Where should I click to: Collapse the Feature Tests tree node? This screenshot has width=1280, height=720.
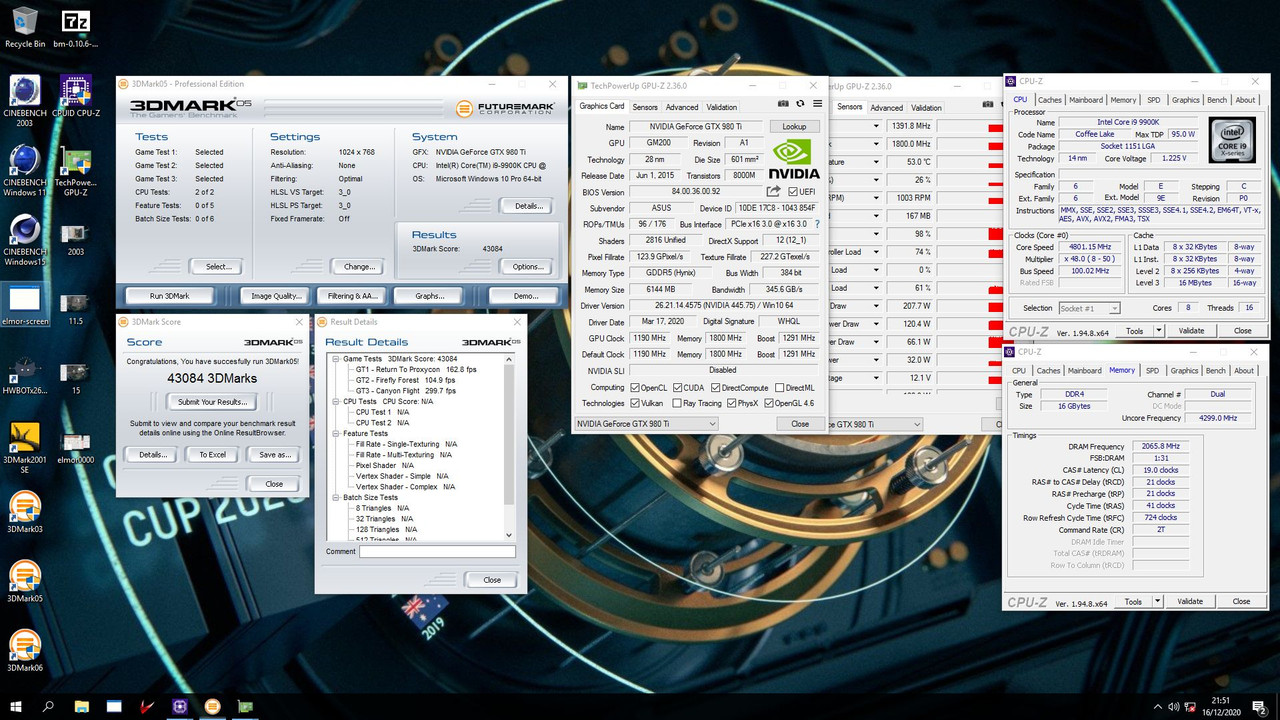click(336, 434)
